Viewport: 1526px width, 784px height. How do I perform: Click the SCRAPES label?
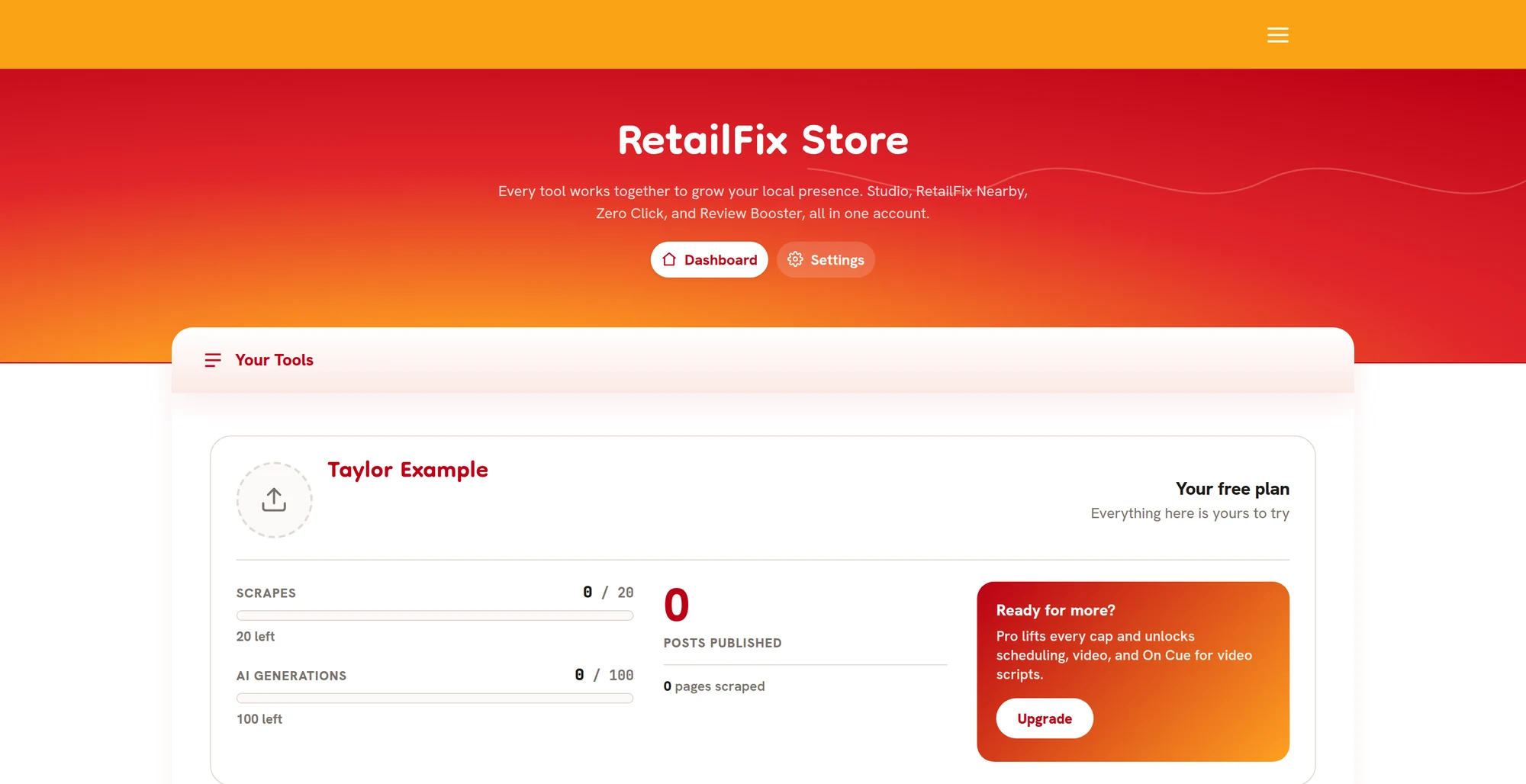[266, 593]
